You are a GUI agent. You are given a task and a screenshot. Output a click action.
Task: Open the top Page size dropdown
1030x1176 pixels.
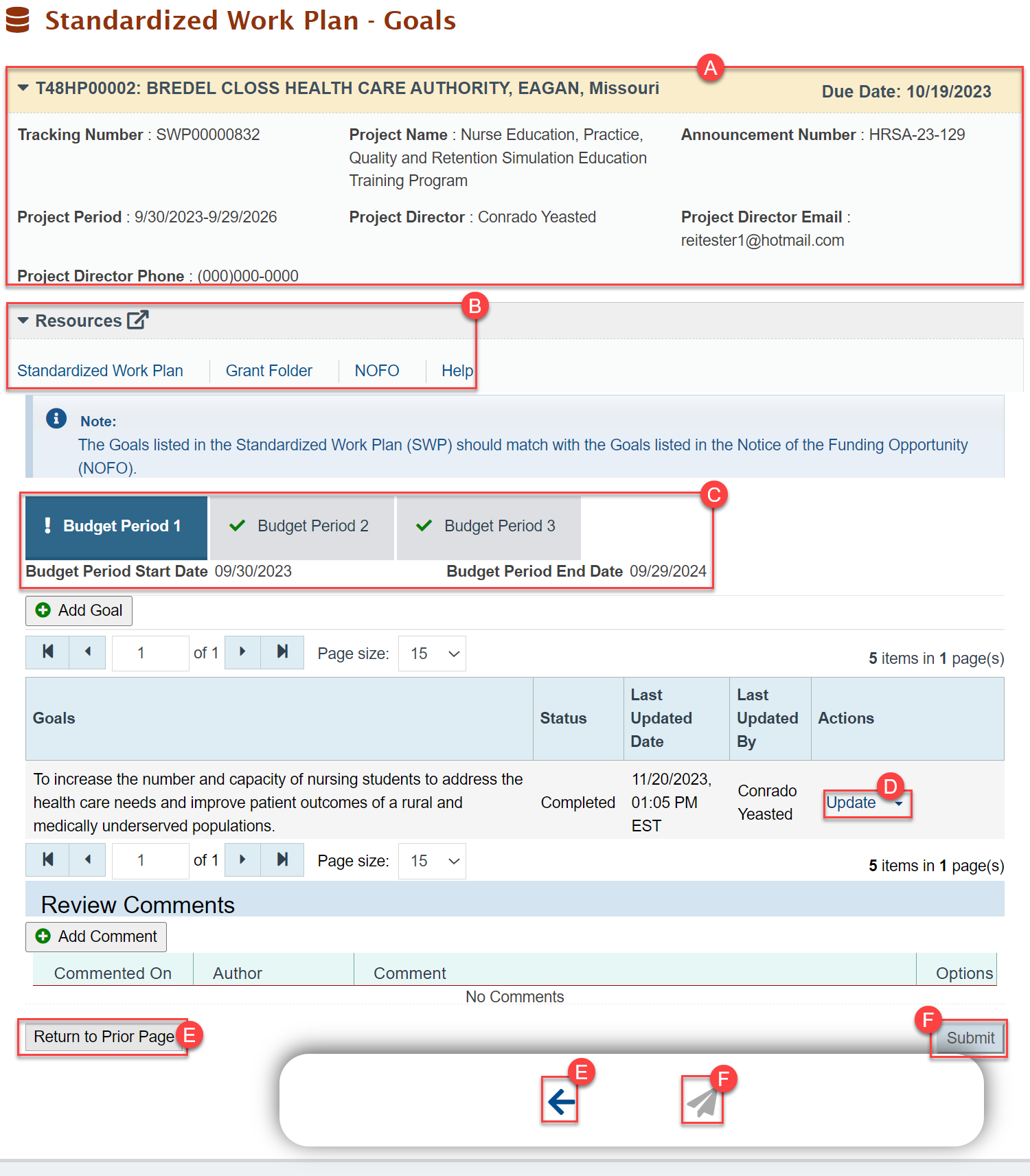coord(432,654)
